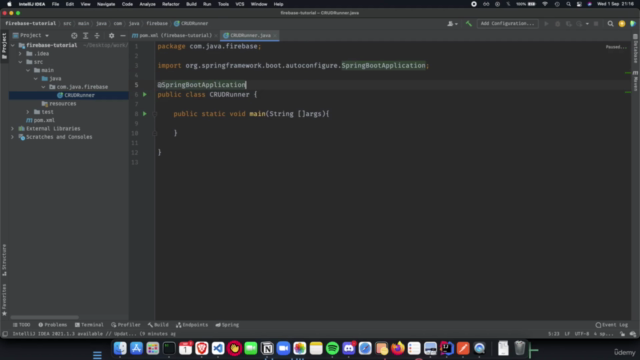Open Notion from the dock
Screen dimensions: 640x360
(x=267, y=348)
